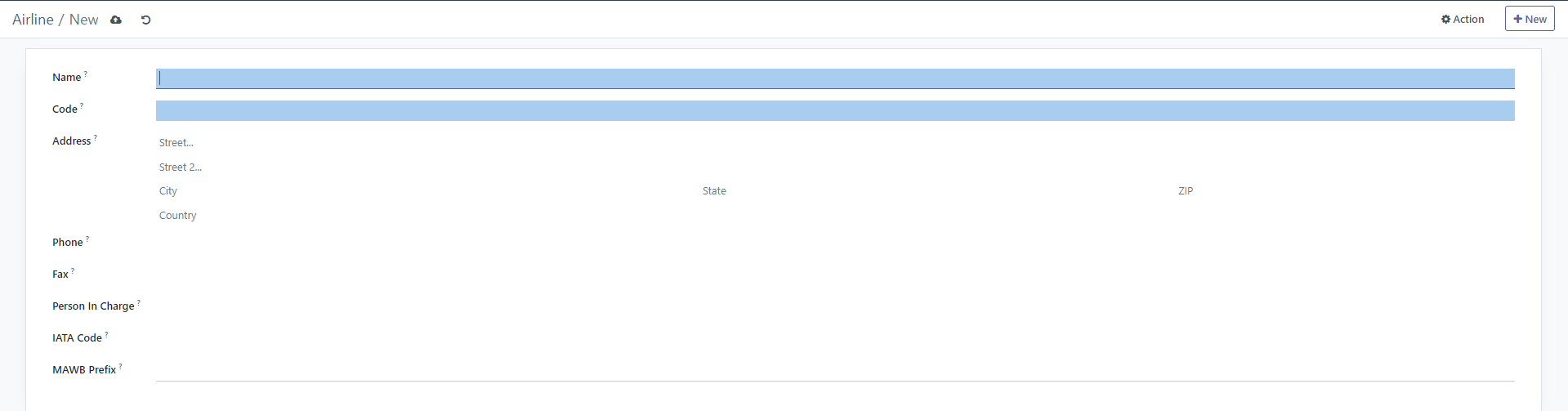Image resolution: width=1568 pixels, height=411 pixels.
Task: Click the help question mark beside Phone
Action: point(87,239)
